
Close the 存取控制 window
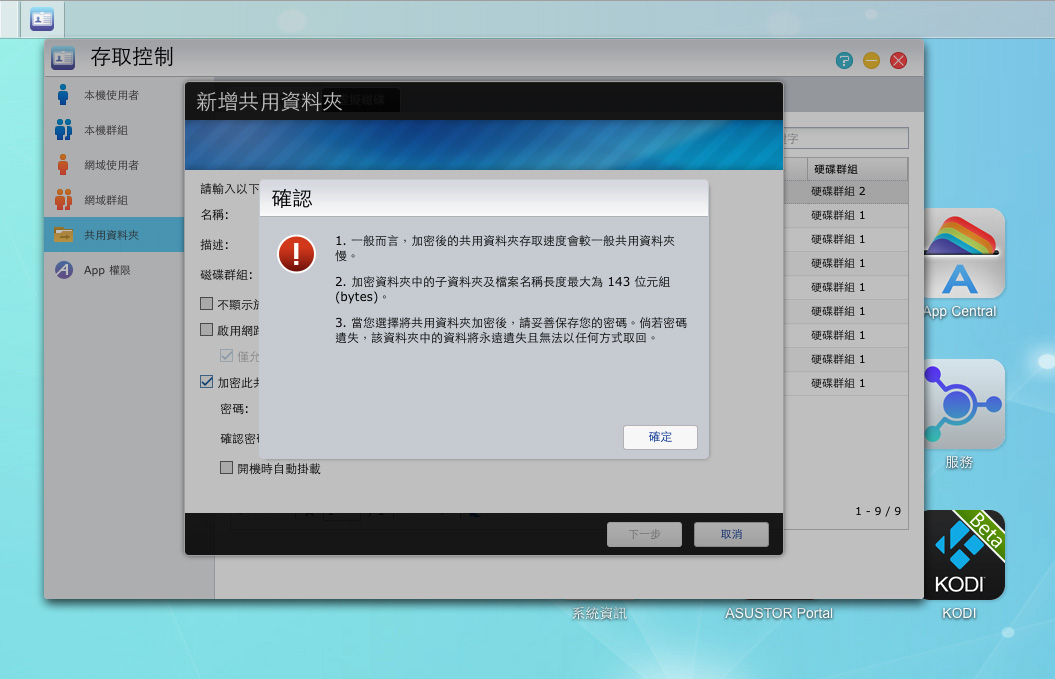[x=898, y=61]
